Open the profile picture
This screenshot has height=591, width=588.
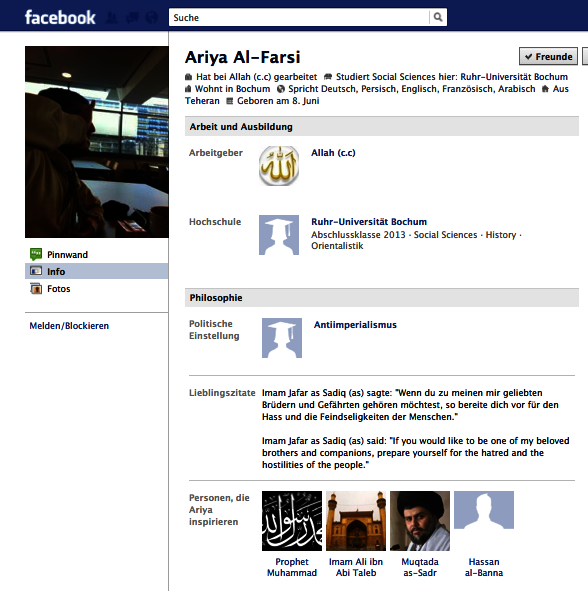96,142
